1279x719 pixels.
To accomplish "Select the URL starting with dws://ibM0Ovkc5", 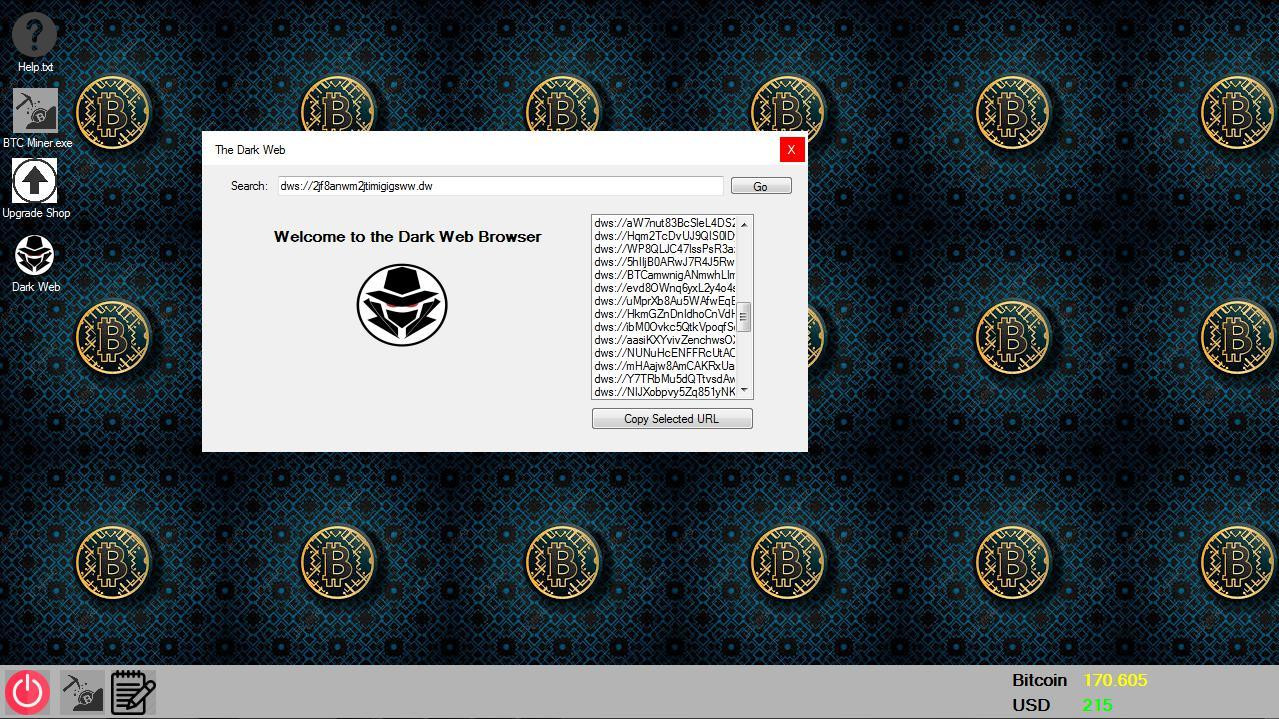I will click(x=665, y=327).
